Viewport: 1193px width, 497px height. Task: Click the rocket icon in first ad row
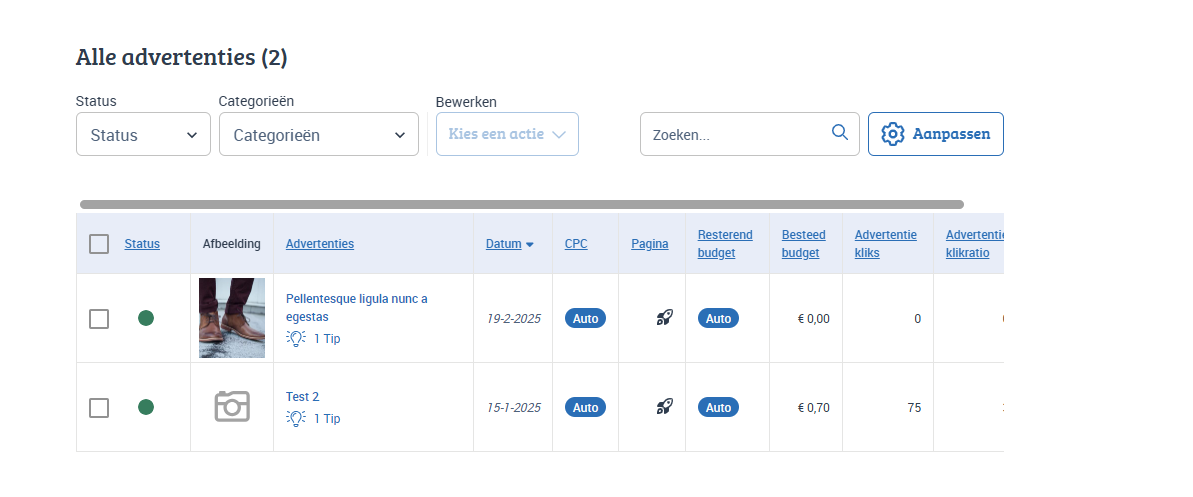[x=664, y=318]
